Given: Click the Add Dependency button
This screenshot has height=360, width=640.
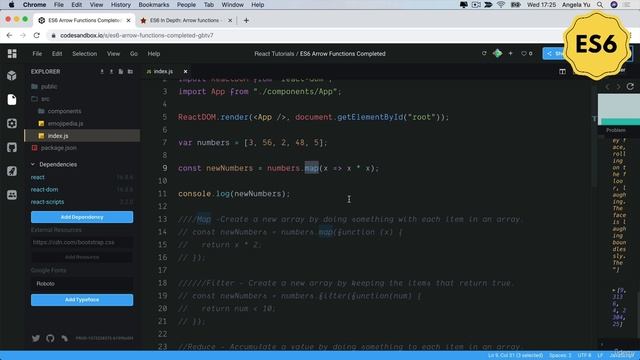Looking at the screenshot, I should tap(82, 217).
